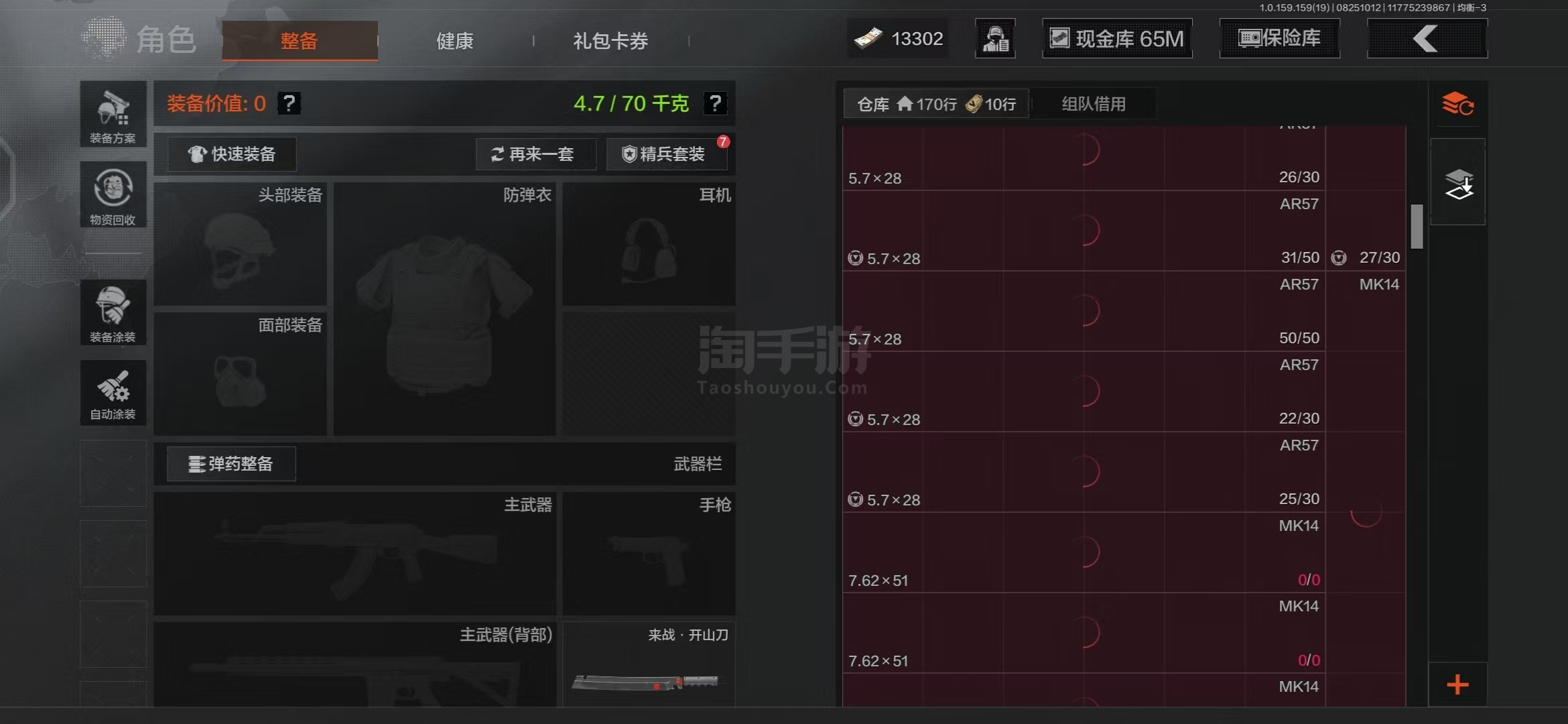Click the 再来一套 button
The image size is (1568, 724).
535,154
